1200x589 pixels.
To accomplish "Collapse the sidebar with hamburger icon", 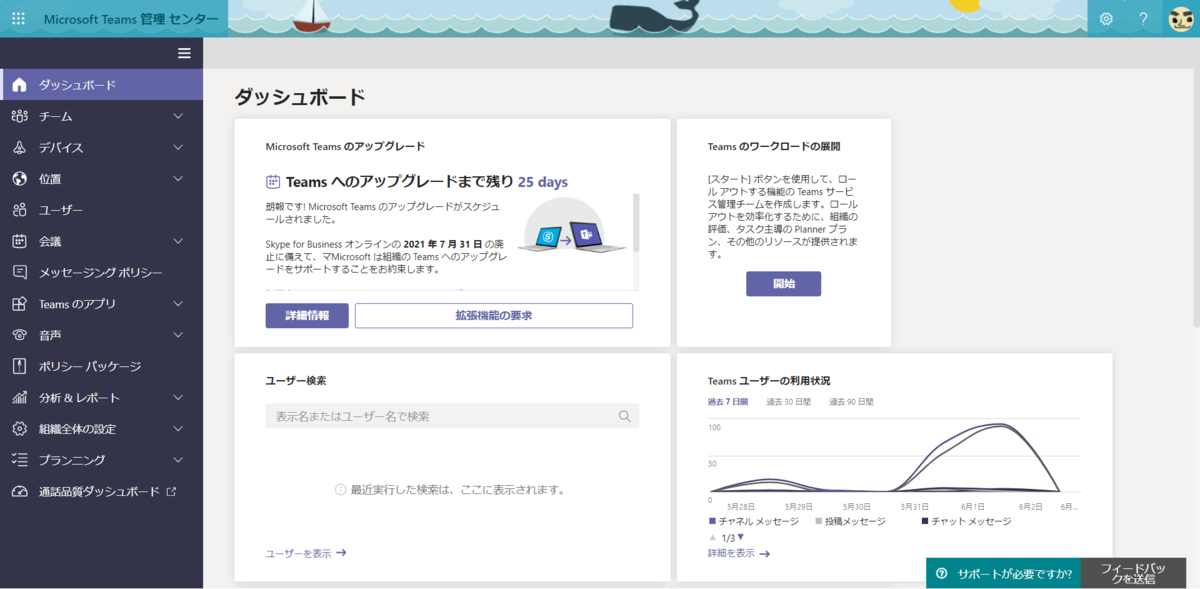I will (x=184, y=53).
